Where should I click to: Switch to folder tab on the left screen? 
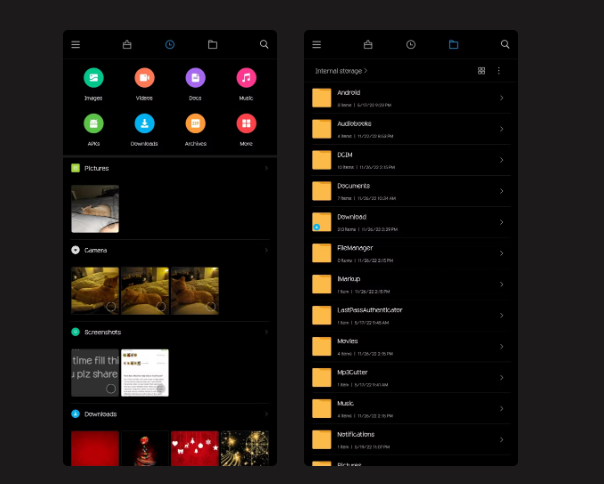pos(212,45)
